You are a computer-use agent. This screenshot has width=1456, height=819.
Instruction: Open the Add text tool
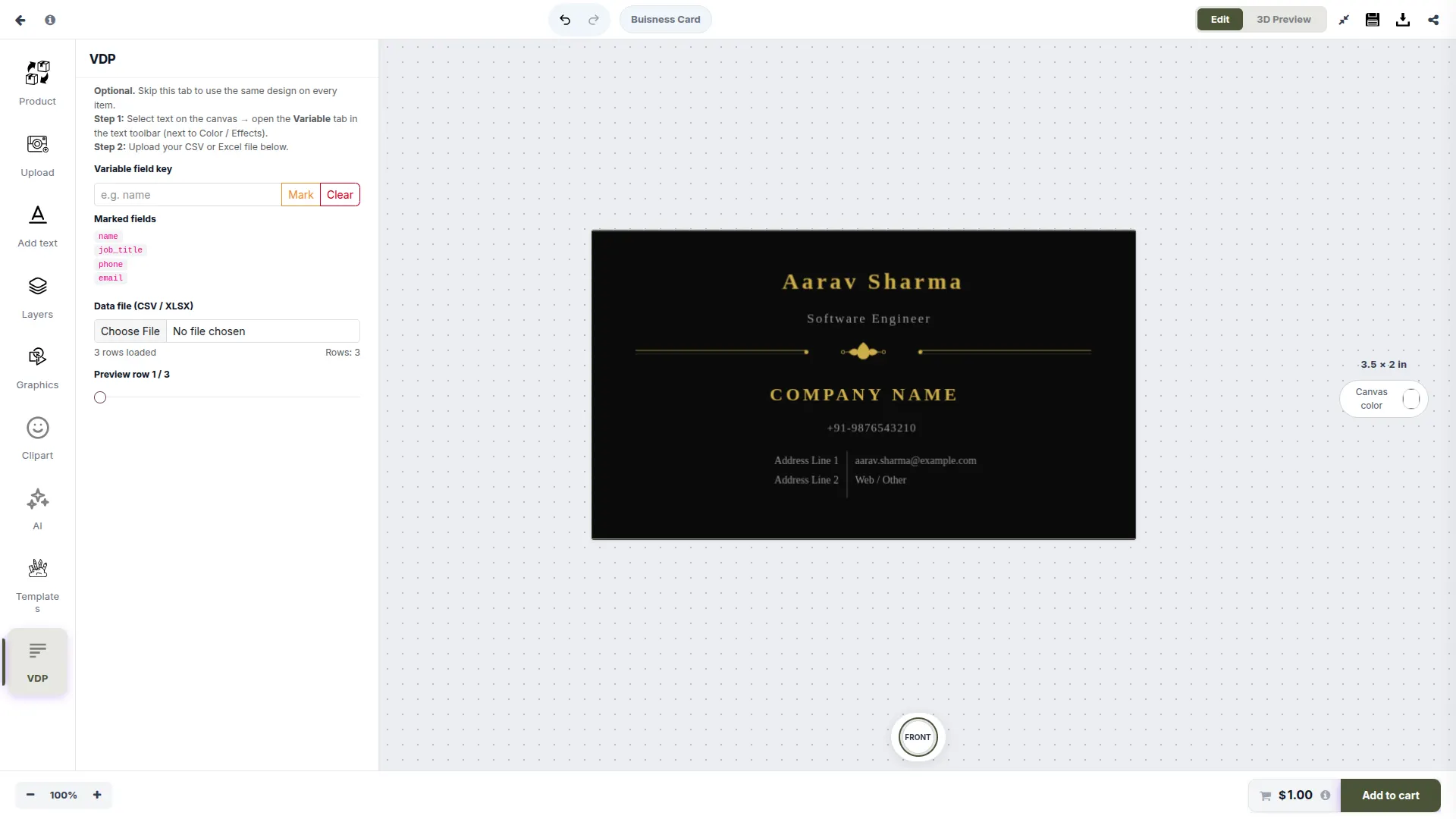pyautogui.click(x=37, y=226)
